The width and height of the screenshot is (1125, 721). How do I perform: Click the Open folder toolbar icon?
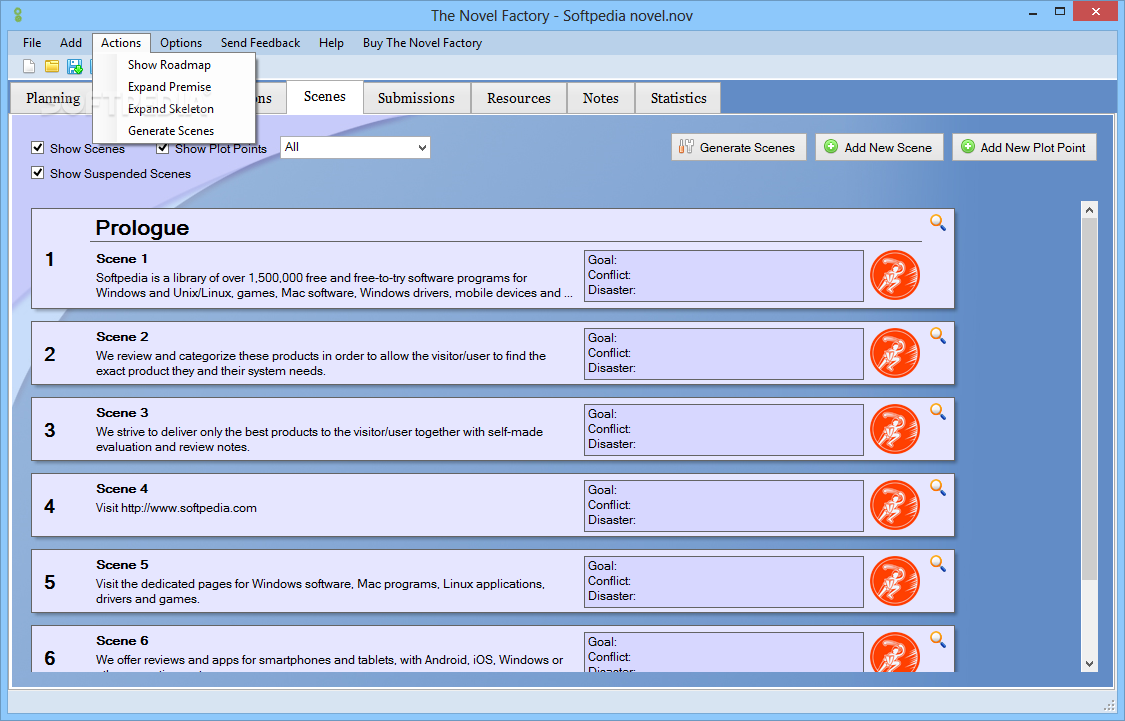tap(52, 67)
